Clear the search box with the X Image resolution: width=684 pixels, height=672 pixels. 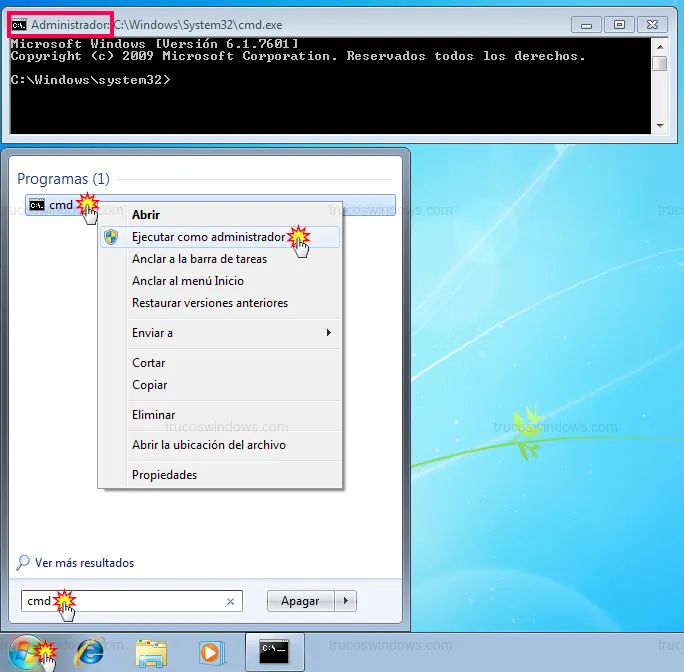pyautogui.click(x=230, y=601)
